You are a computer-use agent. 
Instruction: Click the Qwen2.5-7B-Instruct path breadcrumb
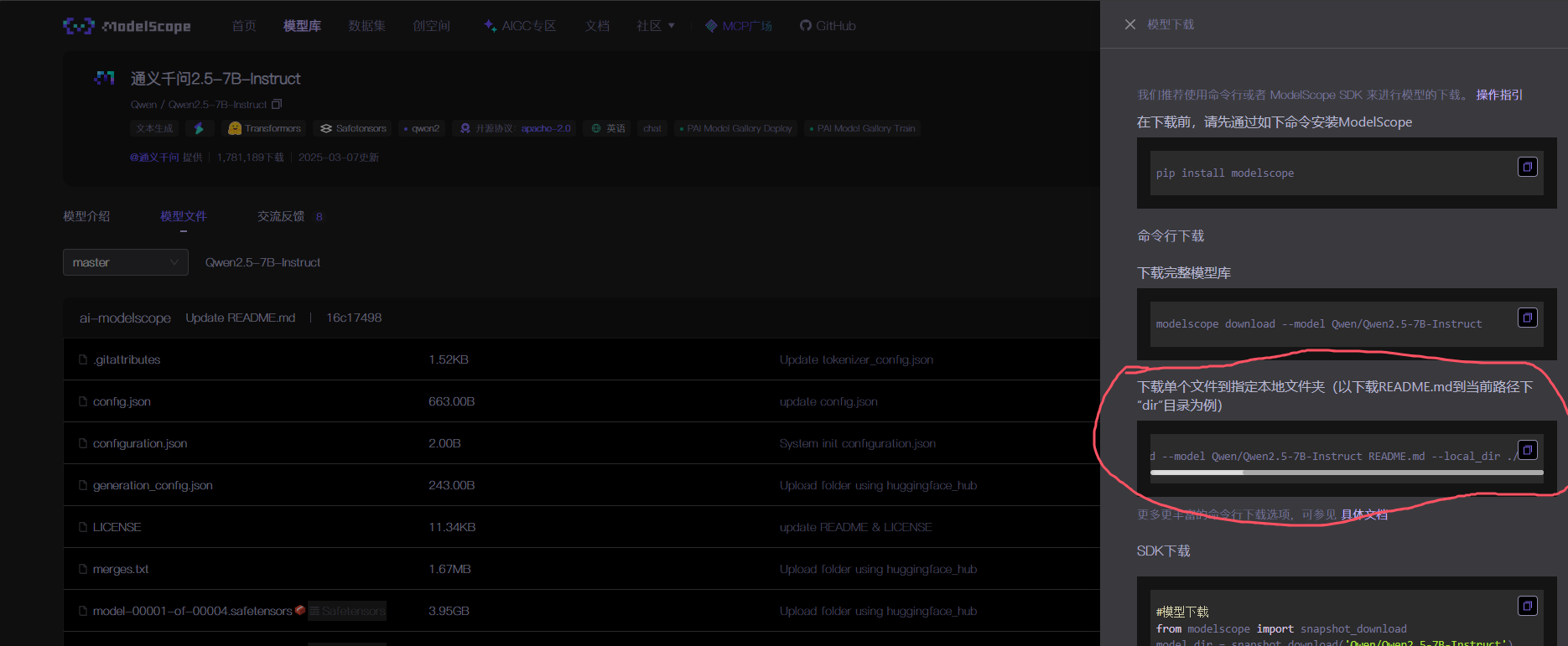[x=263, y=262]
